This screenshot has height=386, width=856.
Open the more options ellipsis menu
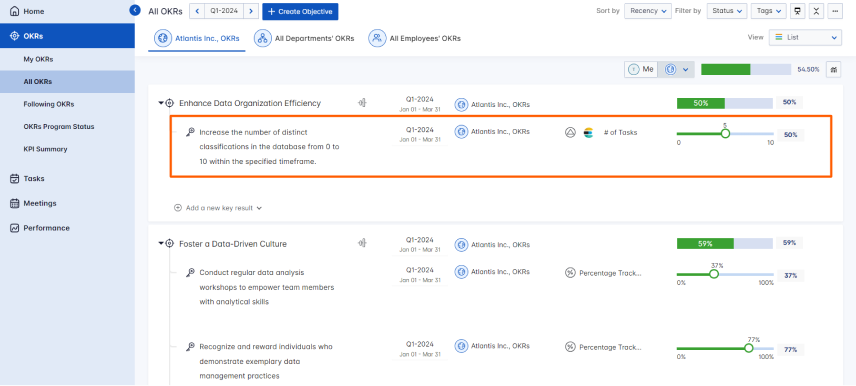(835, 11)
